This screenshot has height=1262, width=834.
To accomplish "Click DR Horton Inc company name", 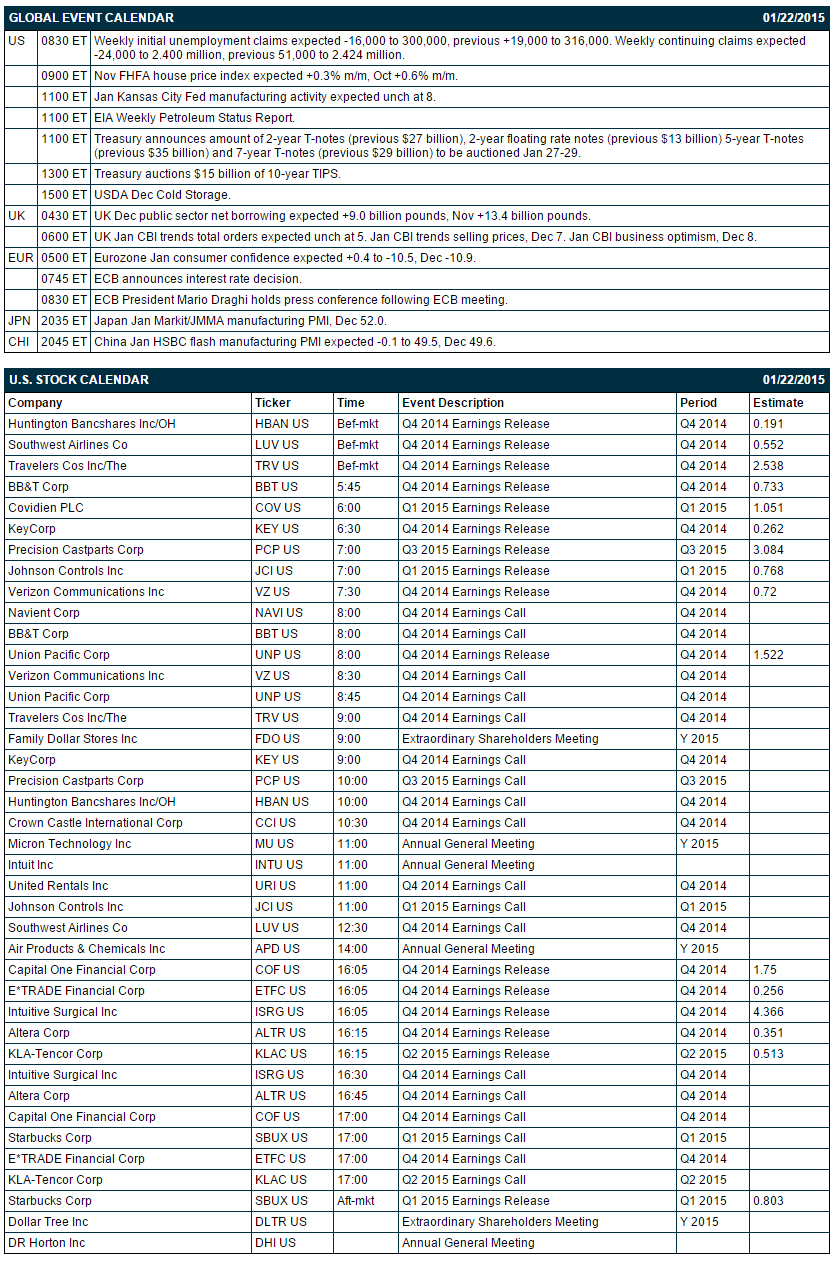I will 47,1243.
